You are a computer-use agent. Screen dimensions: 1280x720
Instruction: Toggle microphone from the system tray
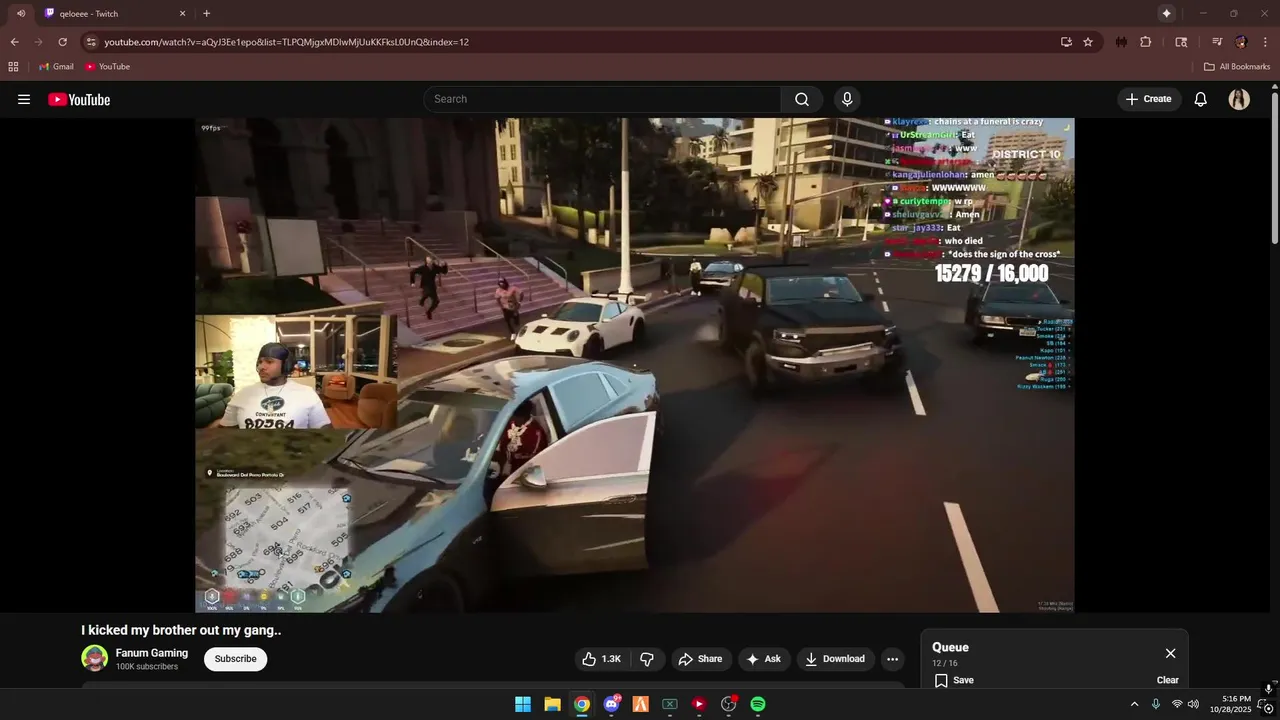tap(1156, 704)
